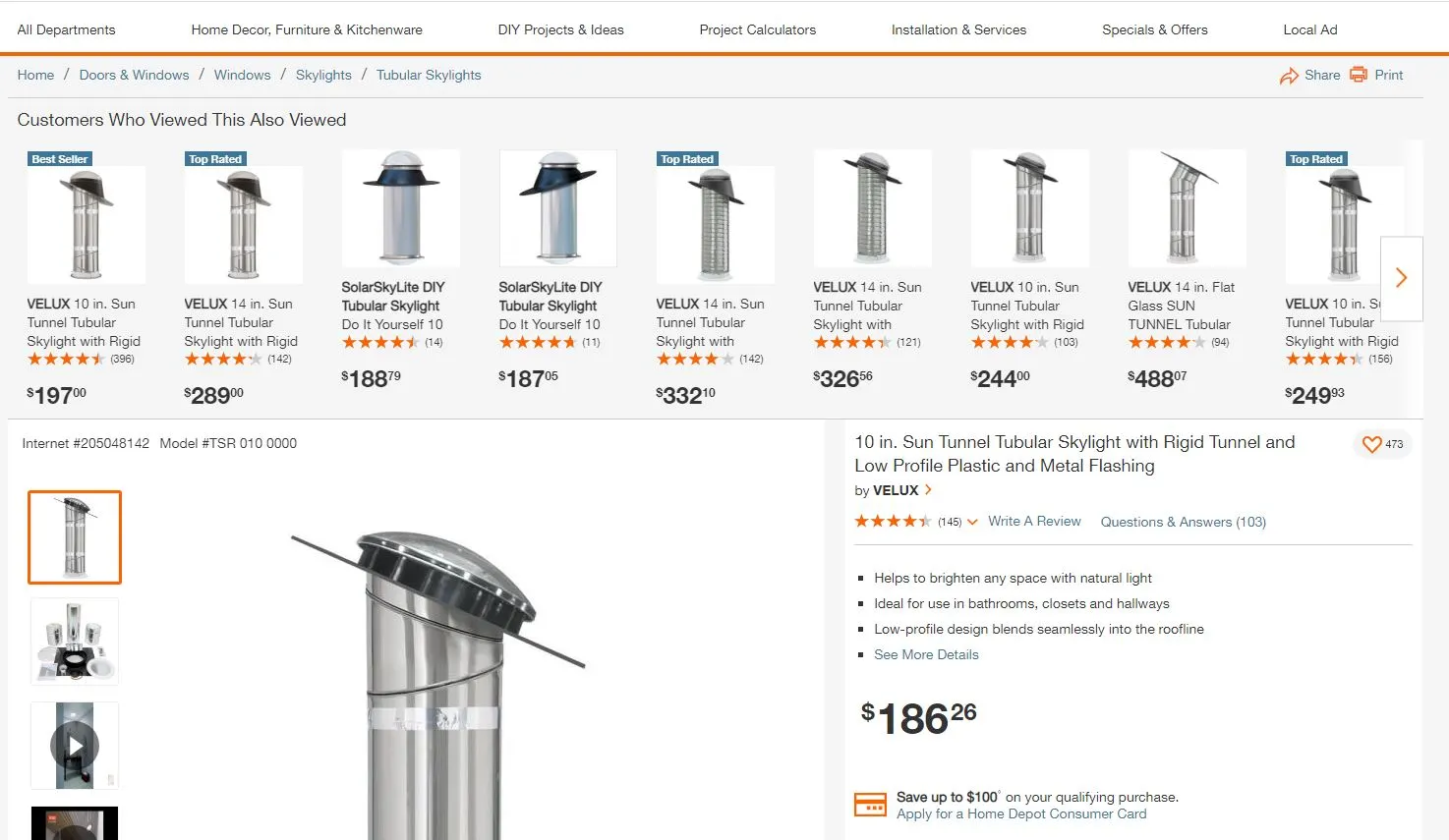
Task: Go to Tubular Skylights breadcrumb
Action: click(429, 75)
